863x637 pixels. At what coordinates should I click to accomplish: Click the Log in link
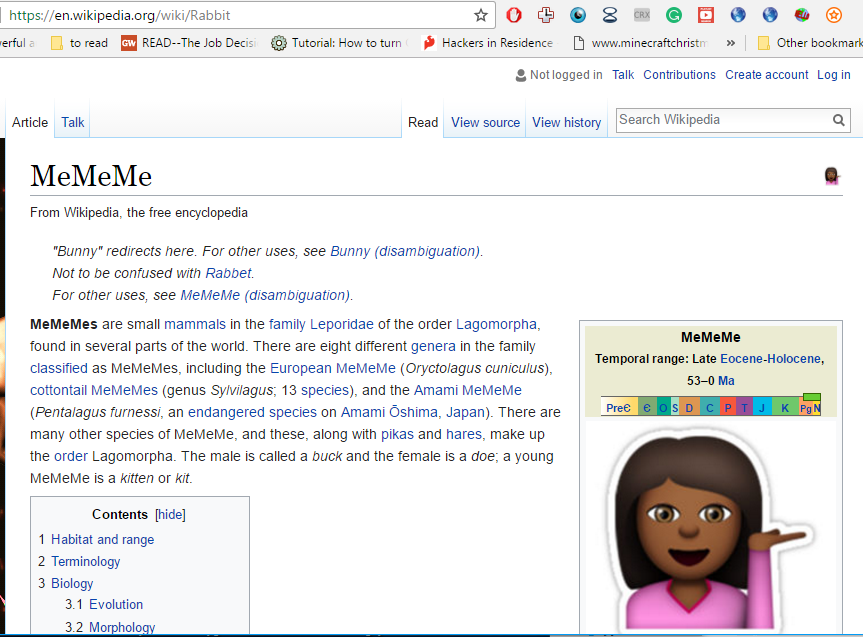(x=833, y=75)
